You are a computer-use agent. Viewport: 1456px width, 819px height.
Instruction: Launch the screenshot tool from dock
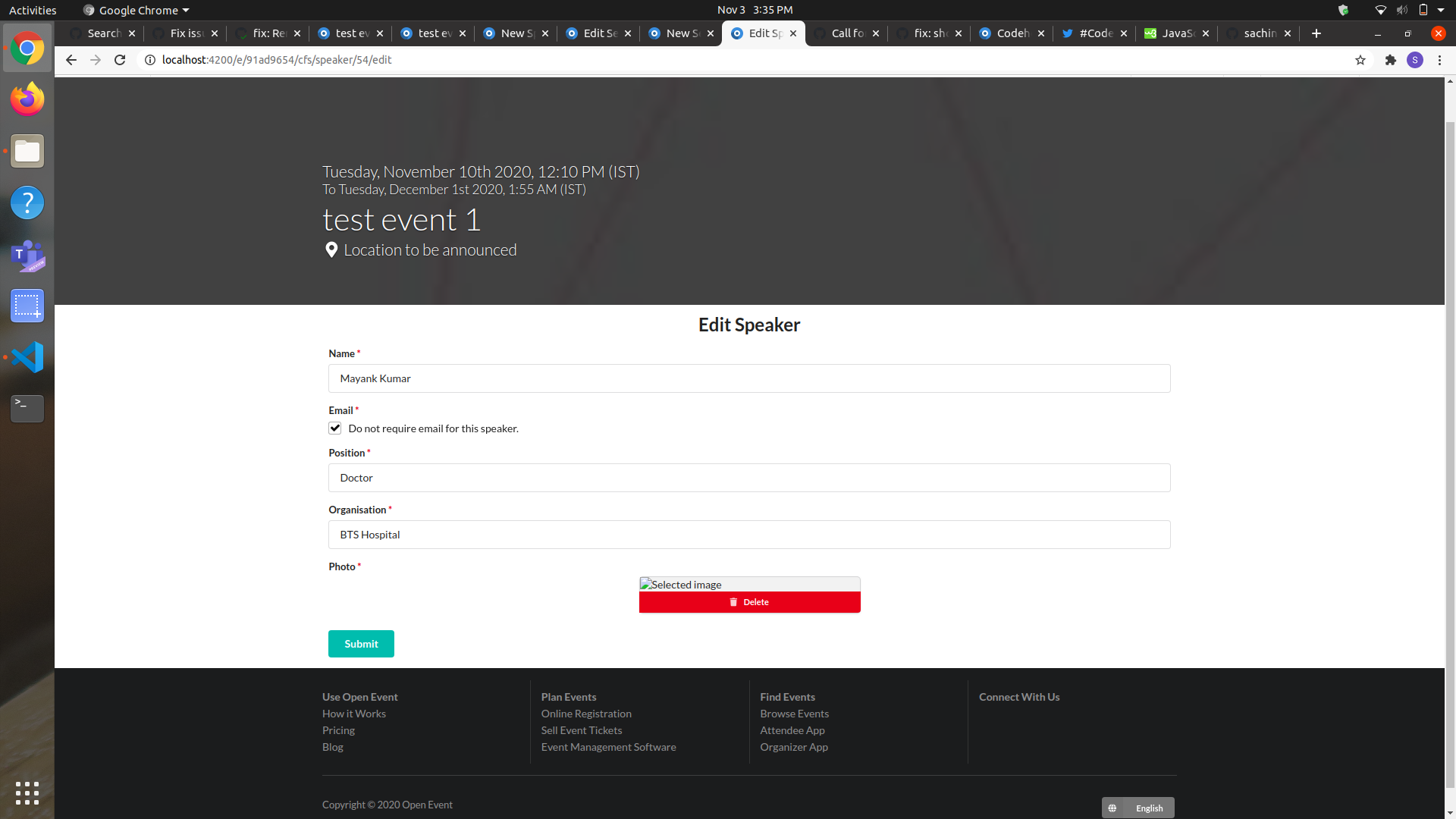click(27, 306)
